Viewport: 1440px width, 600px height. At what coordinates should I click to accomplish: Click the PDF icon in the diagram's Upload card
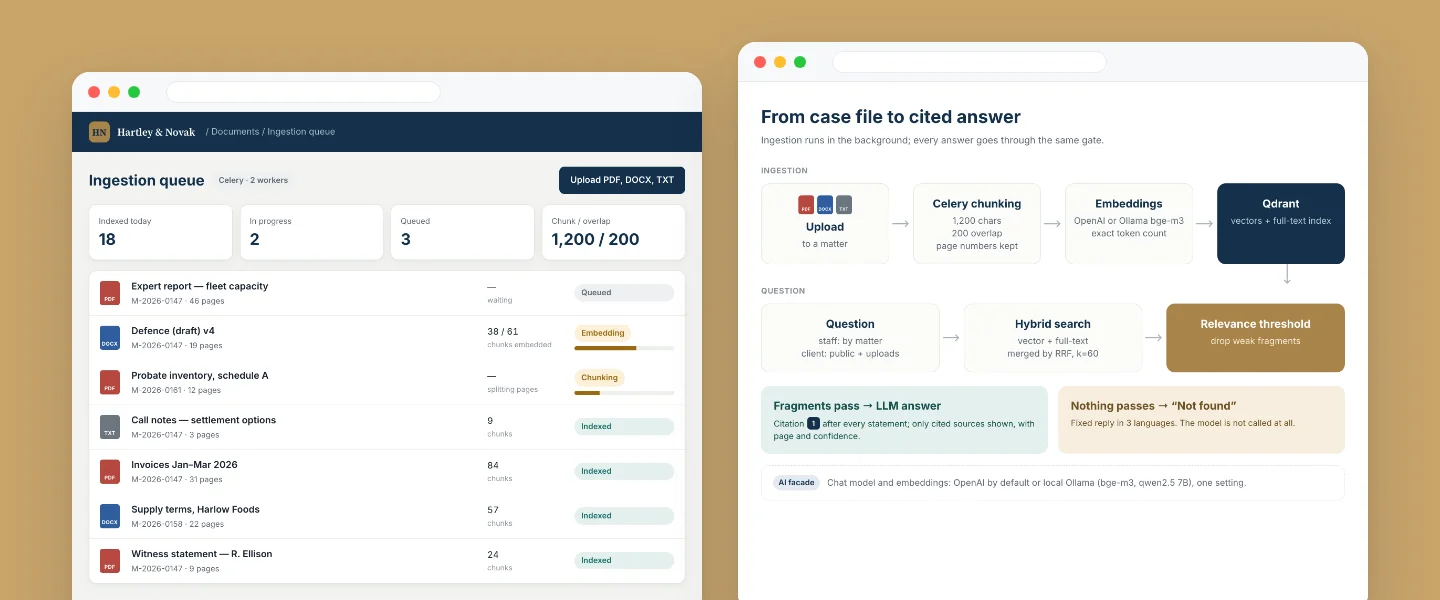tap(806, 204)
